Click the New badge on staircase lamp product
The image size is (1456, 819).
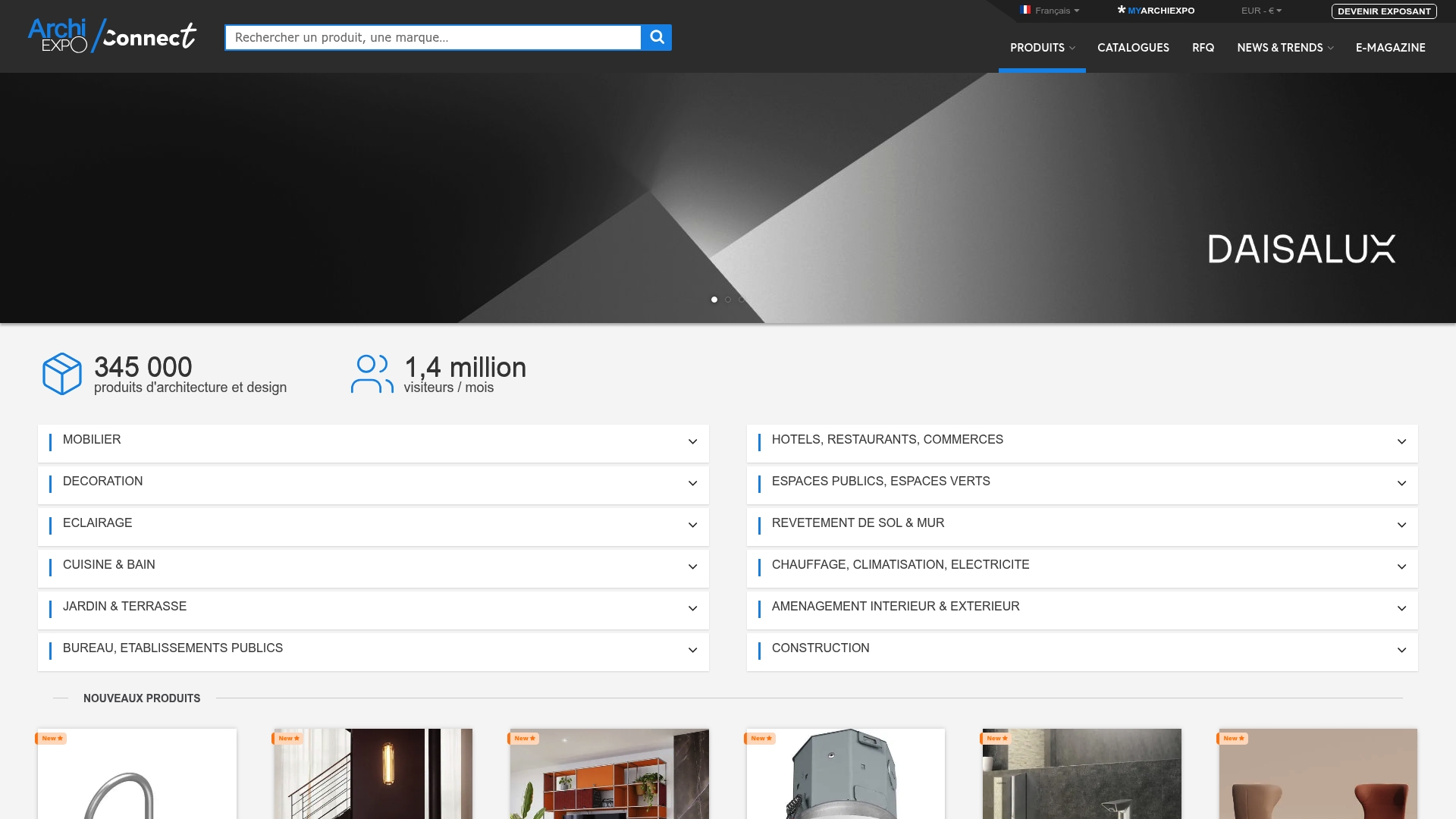288,738
